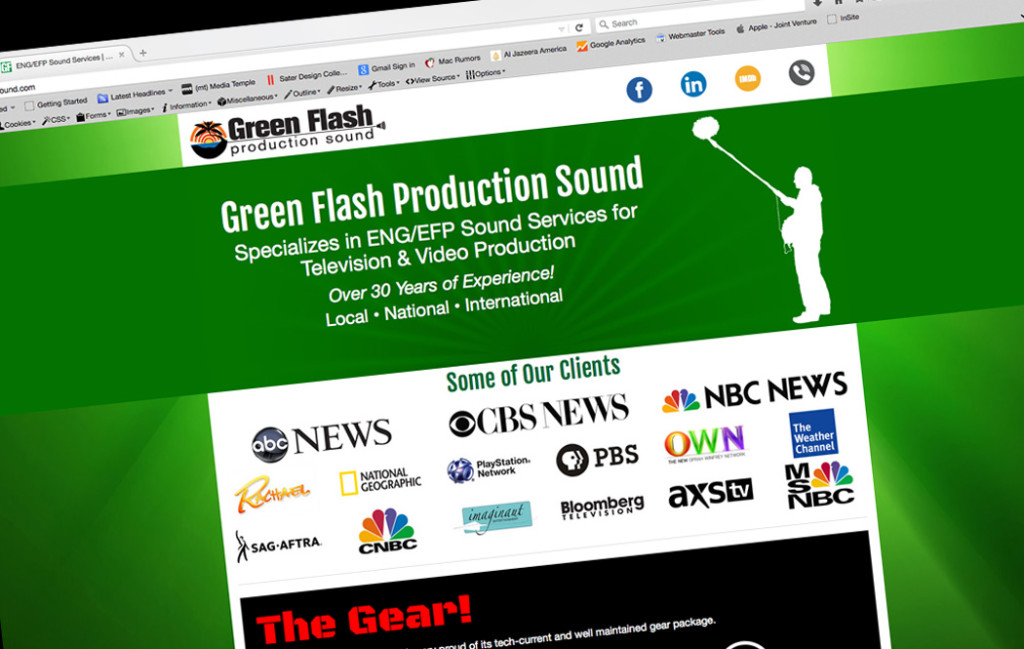The width and height of the screenshot is (1024, 649).
Task: Open the Facebook social icon
Action: point(639,89)
